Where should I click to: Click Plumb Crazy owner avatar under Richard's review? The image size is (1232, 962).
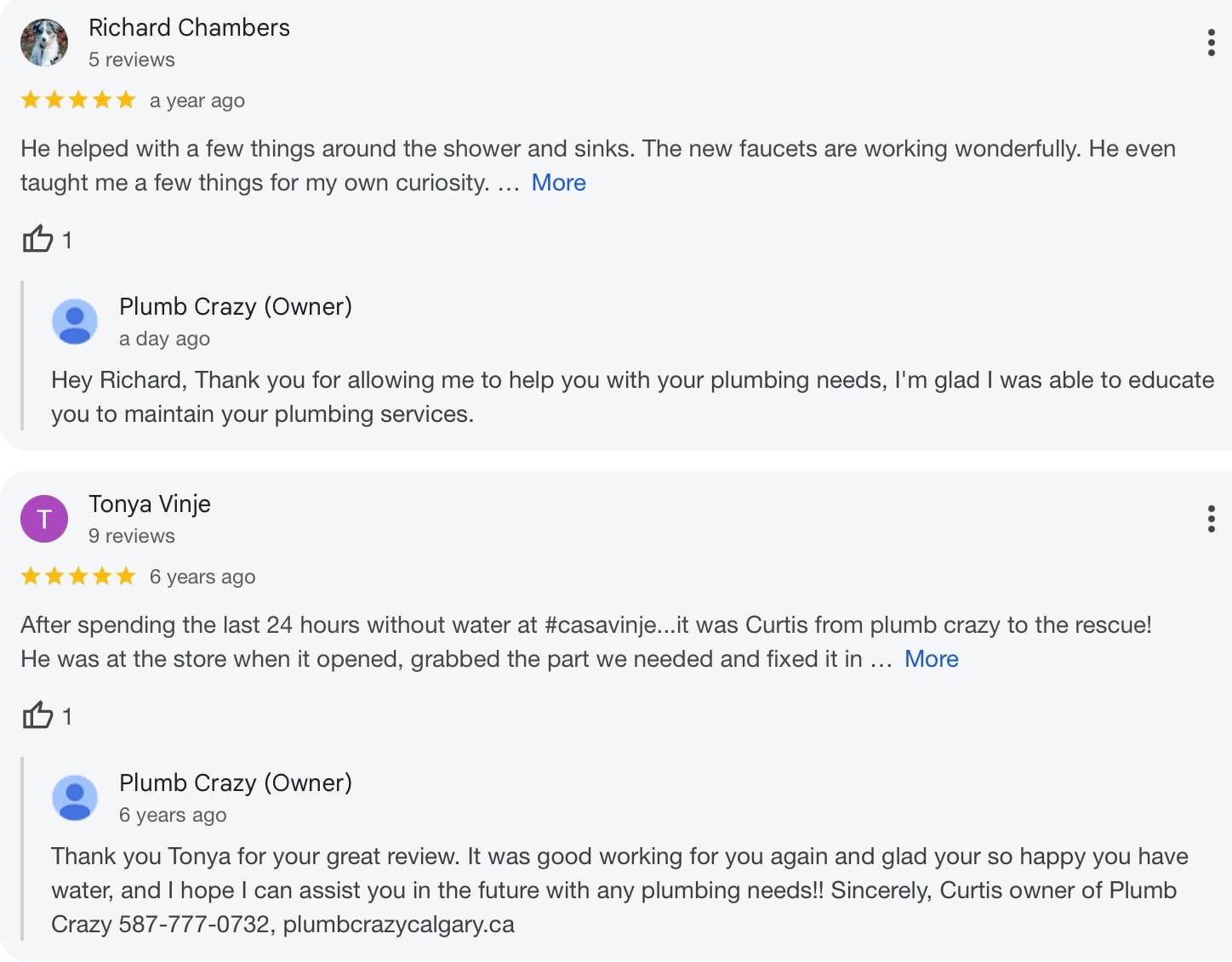(x=75, y=322)
